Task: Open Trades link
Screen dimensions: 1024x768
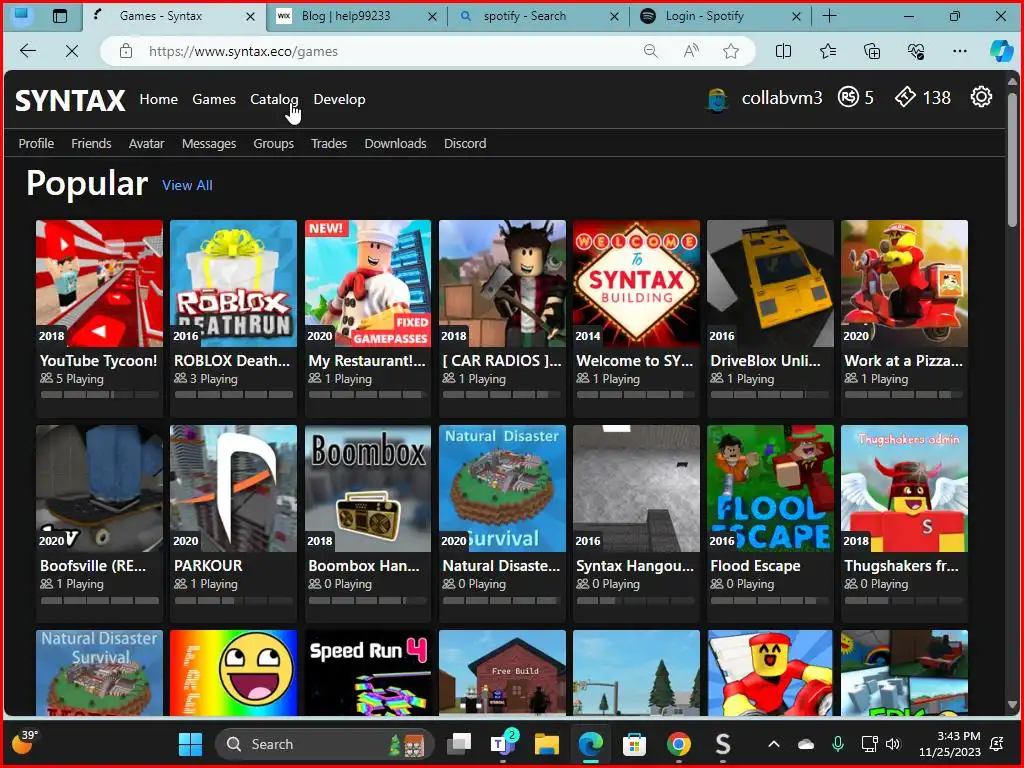Action: 328,143
